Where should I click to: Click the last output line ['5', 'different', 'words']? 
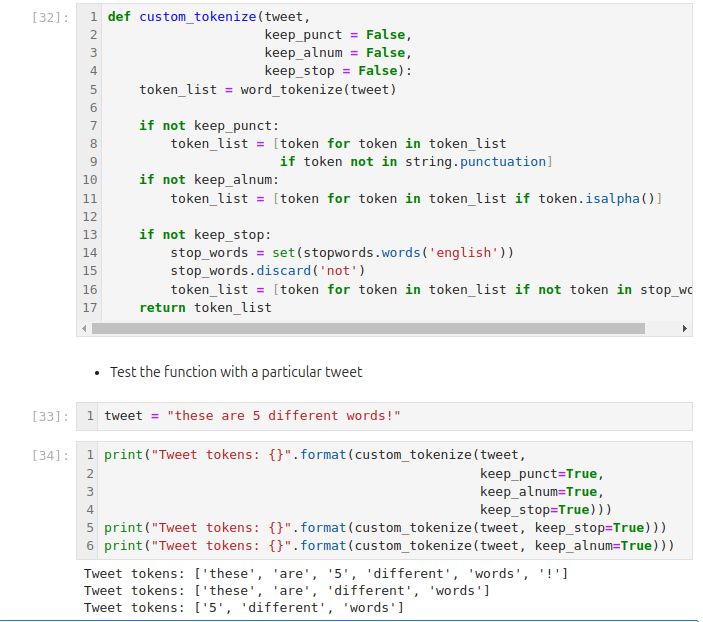pos(244,607)
